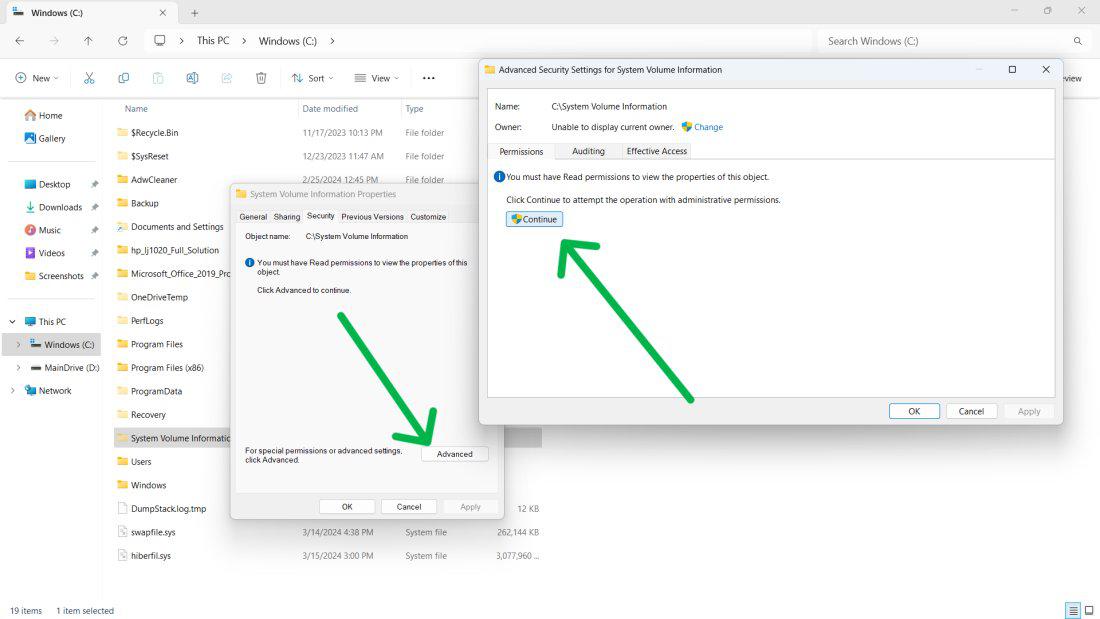Add a new tab with plus icon

pos(194,13)
